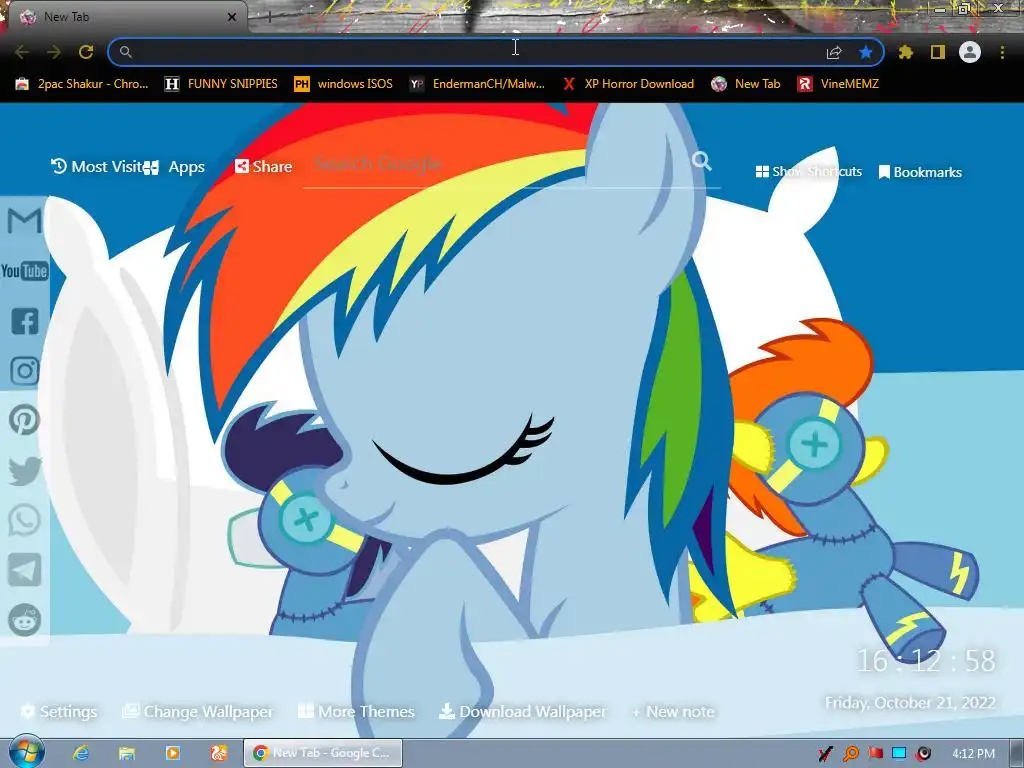Open the Gmail sidebar shortcut

click(x=24, y=221)
